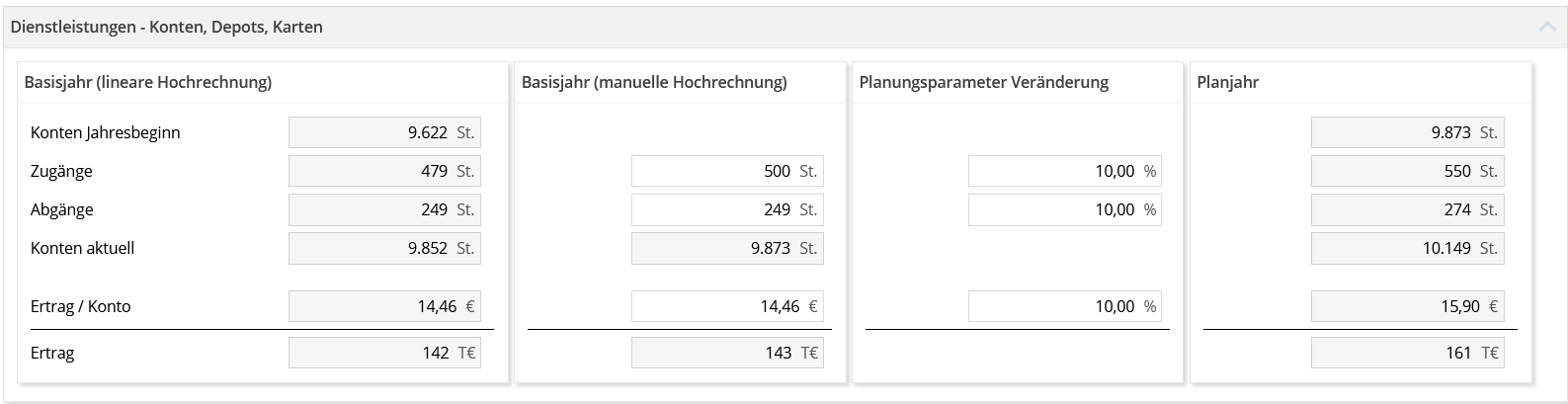Click the Planjahr Zugänge field showing 550
1568x404 pixels.
(x=1406, y=171)
